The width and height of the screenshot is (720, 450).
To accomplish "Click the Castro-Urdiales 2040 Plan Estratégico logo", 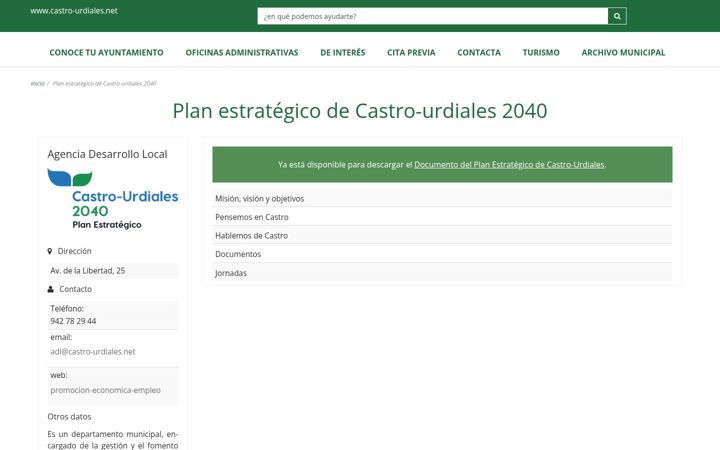I will pos(113,199).
